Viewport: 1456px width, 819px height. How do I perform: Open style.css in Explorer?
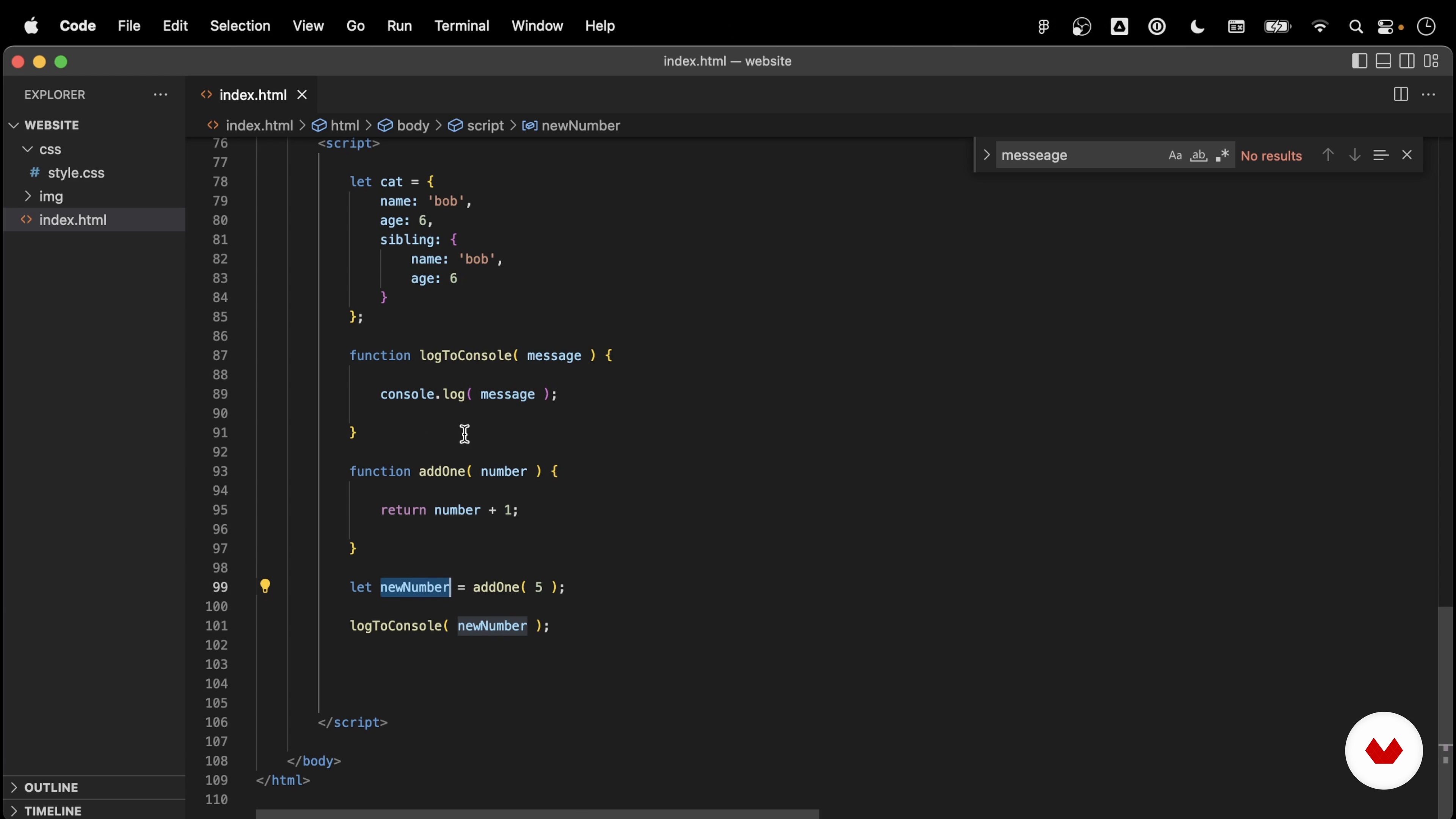pos(76,173)
